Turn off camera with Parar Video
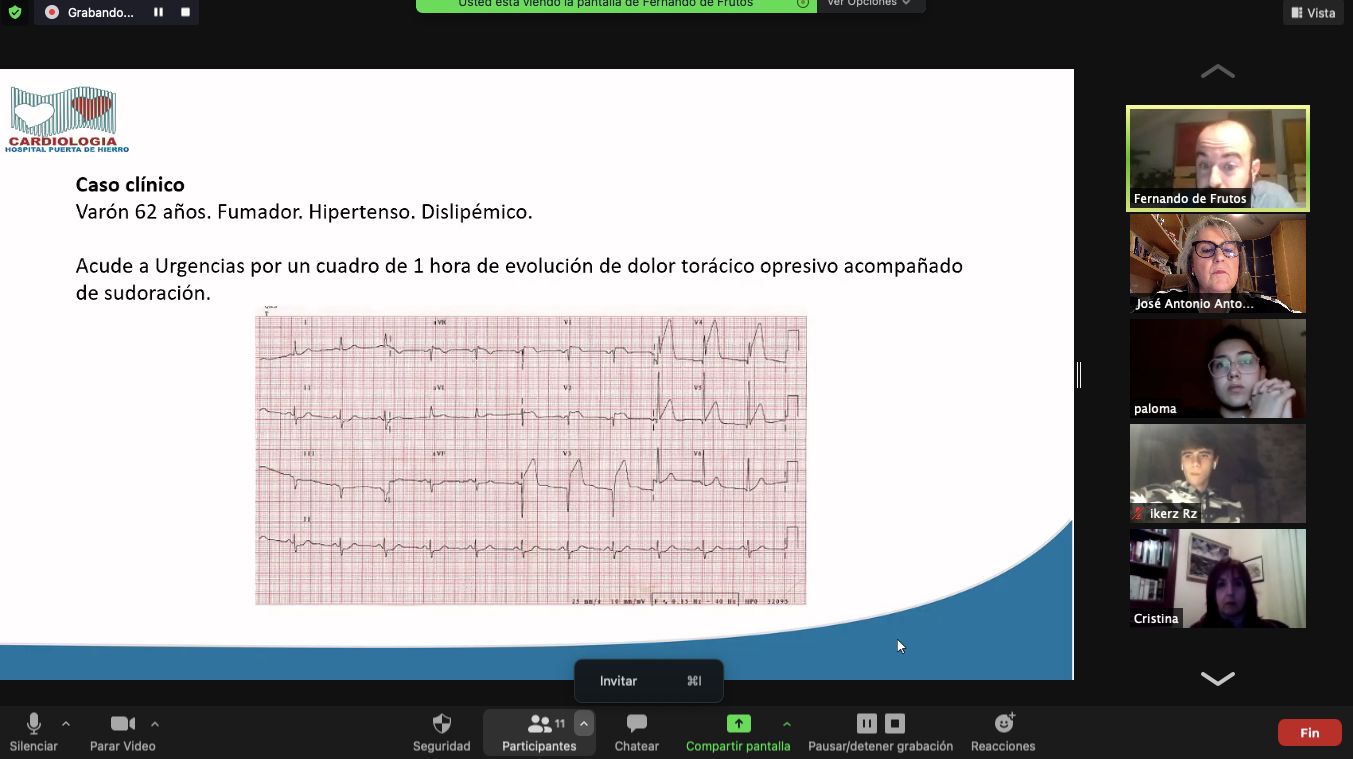Viewport: 1353px width, 759px height. click(122, 731)
